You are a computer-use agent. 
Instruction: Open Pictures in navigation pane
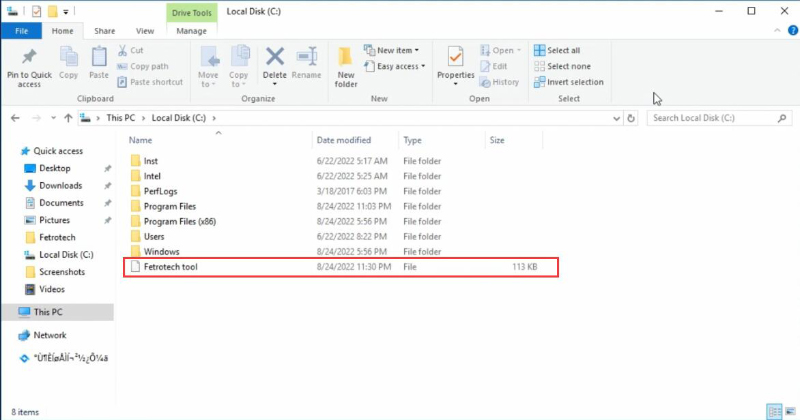pyautogui.click(x=54, y=220)
